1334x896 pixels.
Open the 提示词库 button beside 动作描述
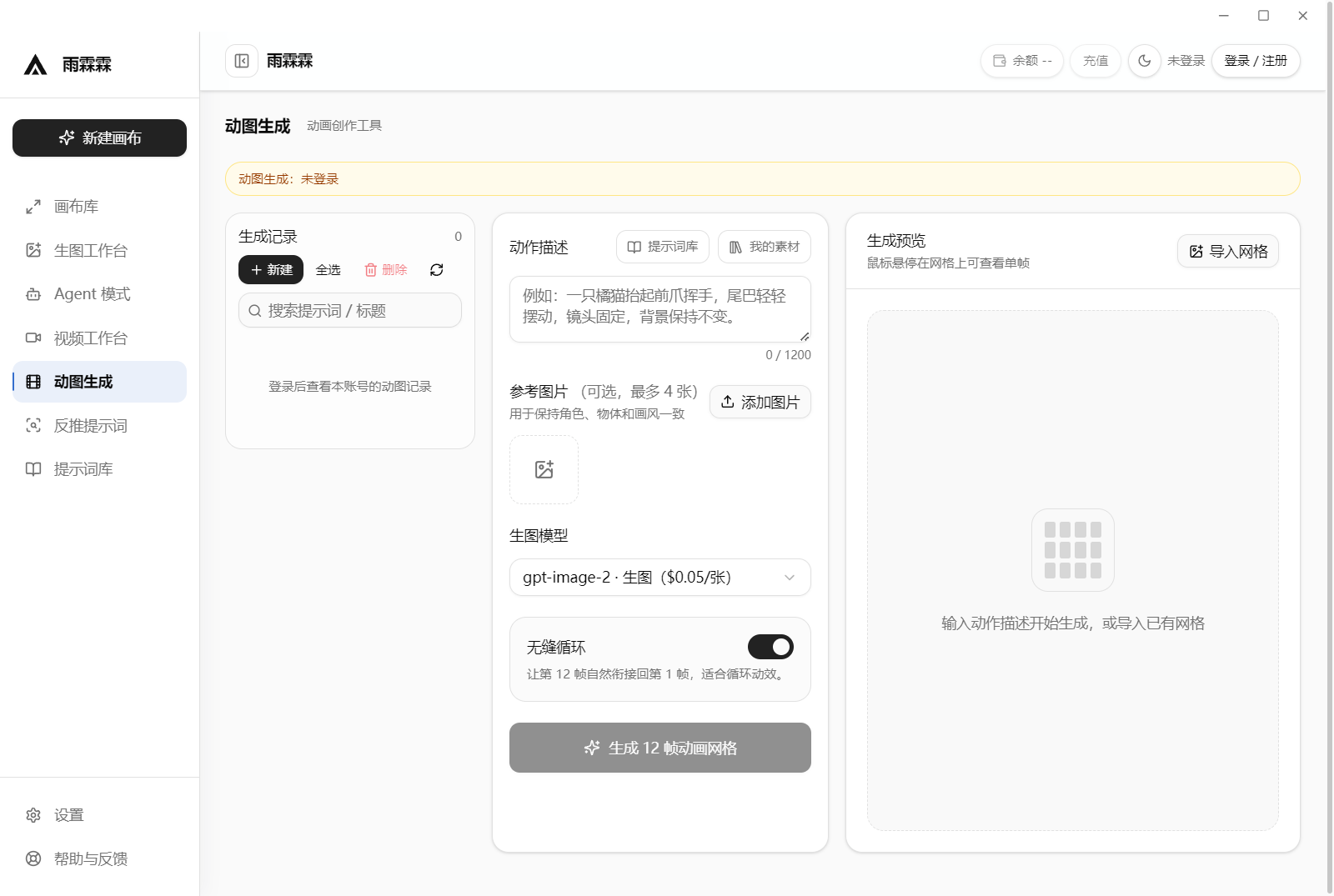tap(662, 247)
